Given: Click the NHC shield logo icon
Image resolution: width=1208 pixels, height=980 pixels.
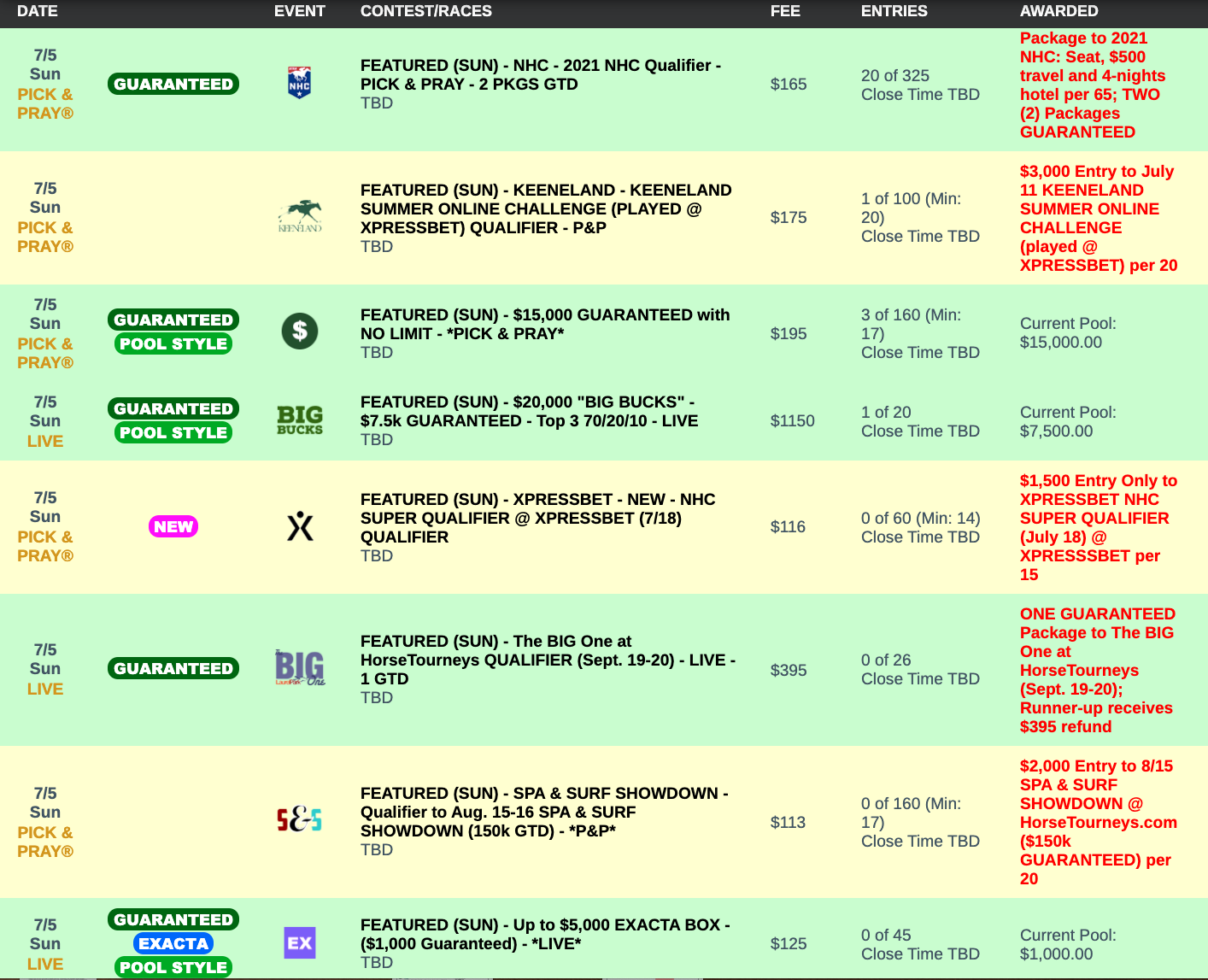Looking at the screenshot, I should click(299, 83).
